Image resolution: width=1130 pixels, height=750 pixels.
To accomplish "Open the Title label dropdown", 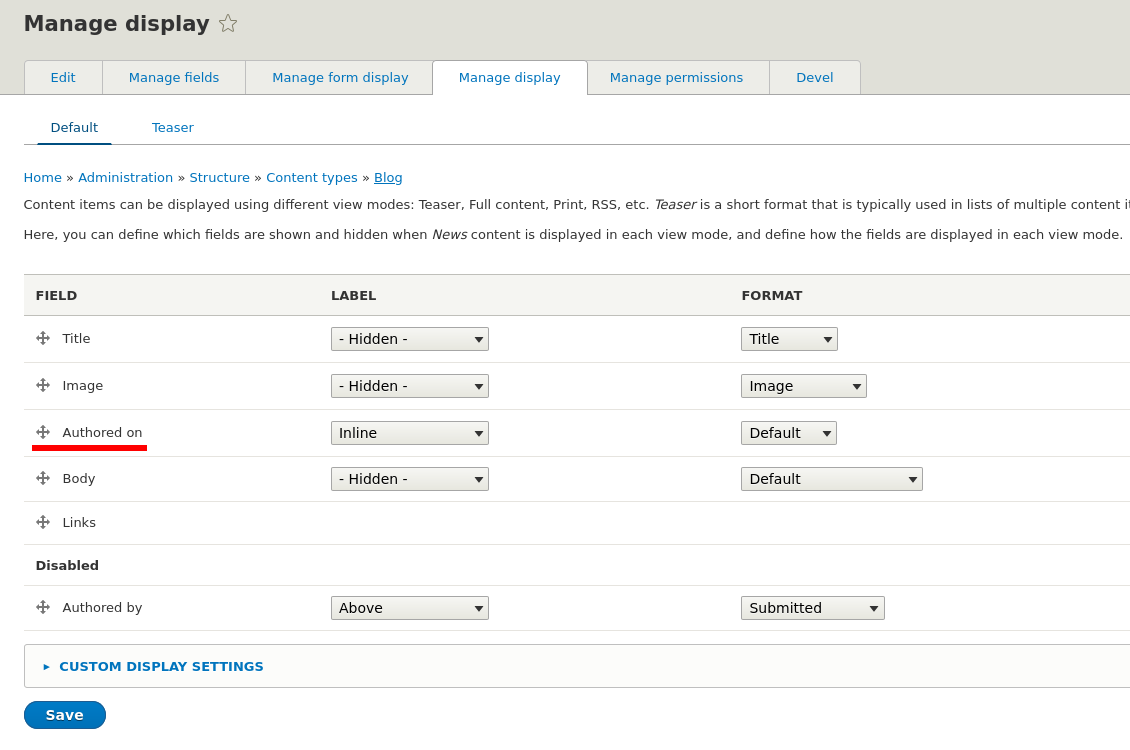I will [409, 339].
